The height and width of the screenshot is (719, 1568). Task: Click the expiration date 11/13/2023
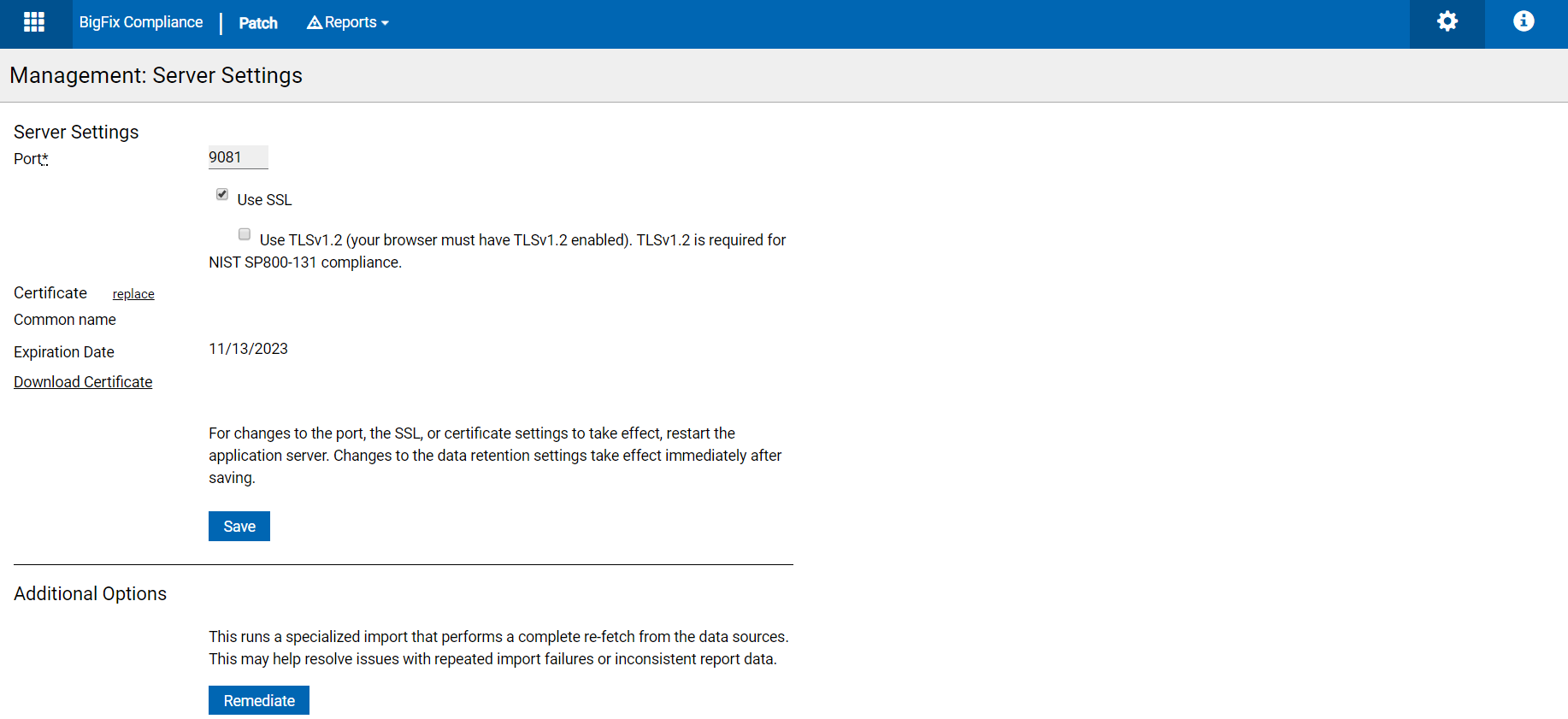point(248,349)
